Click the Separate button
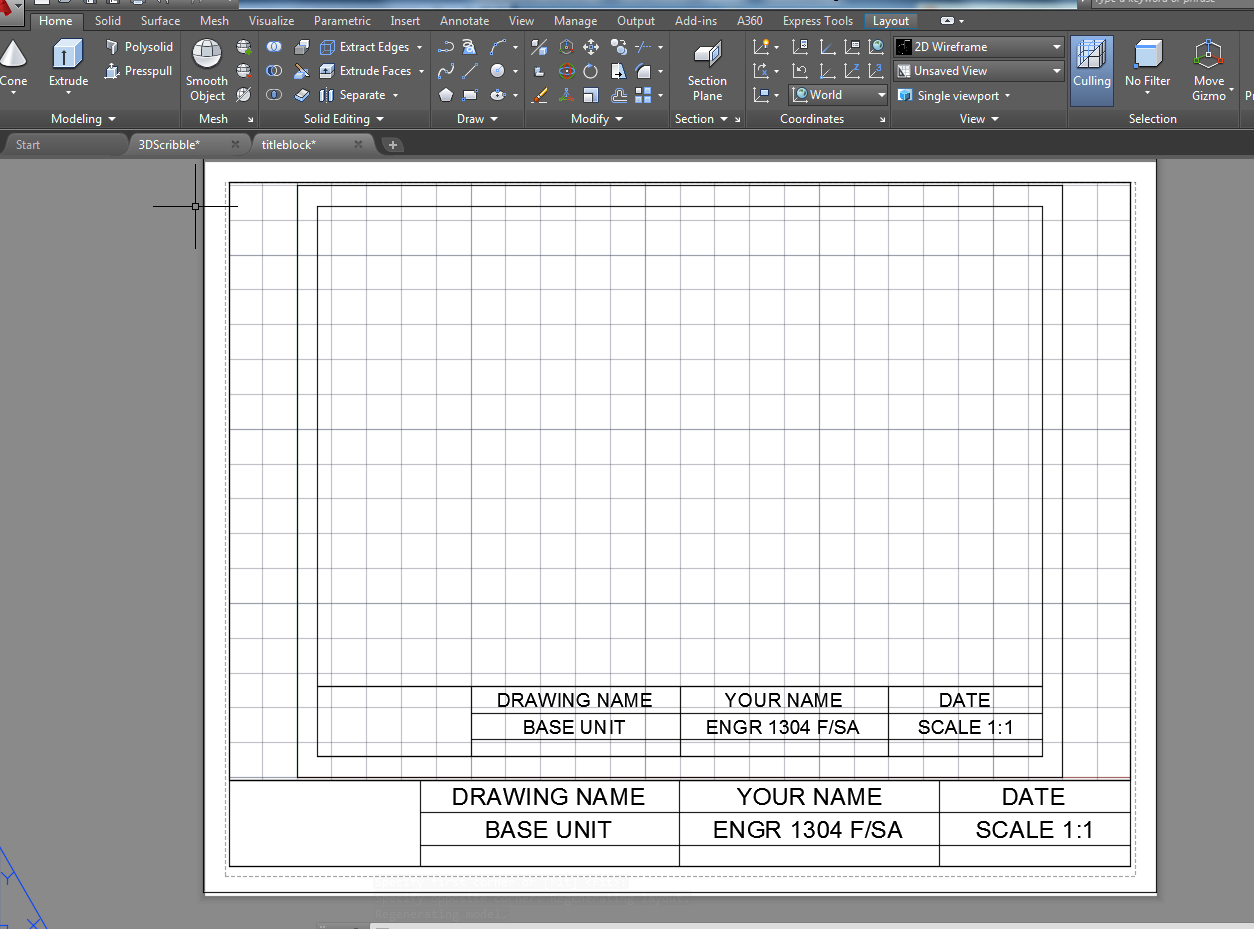 pyautogui.click(x=365, y=94)
